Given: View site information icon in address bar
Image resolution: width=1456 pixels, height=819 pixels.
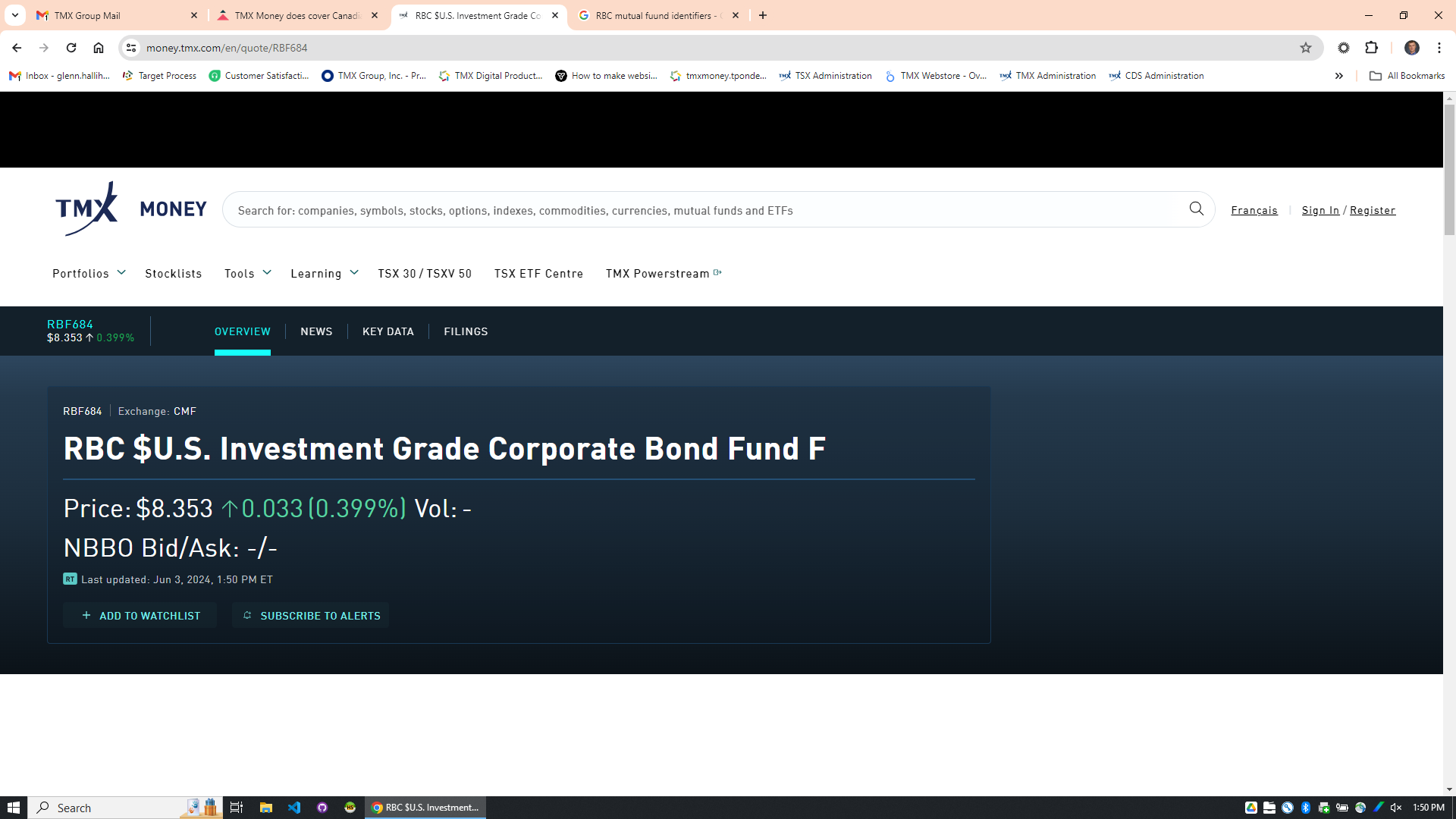Looking at the screenshot, I should coord(131,48).
